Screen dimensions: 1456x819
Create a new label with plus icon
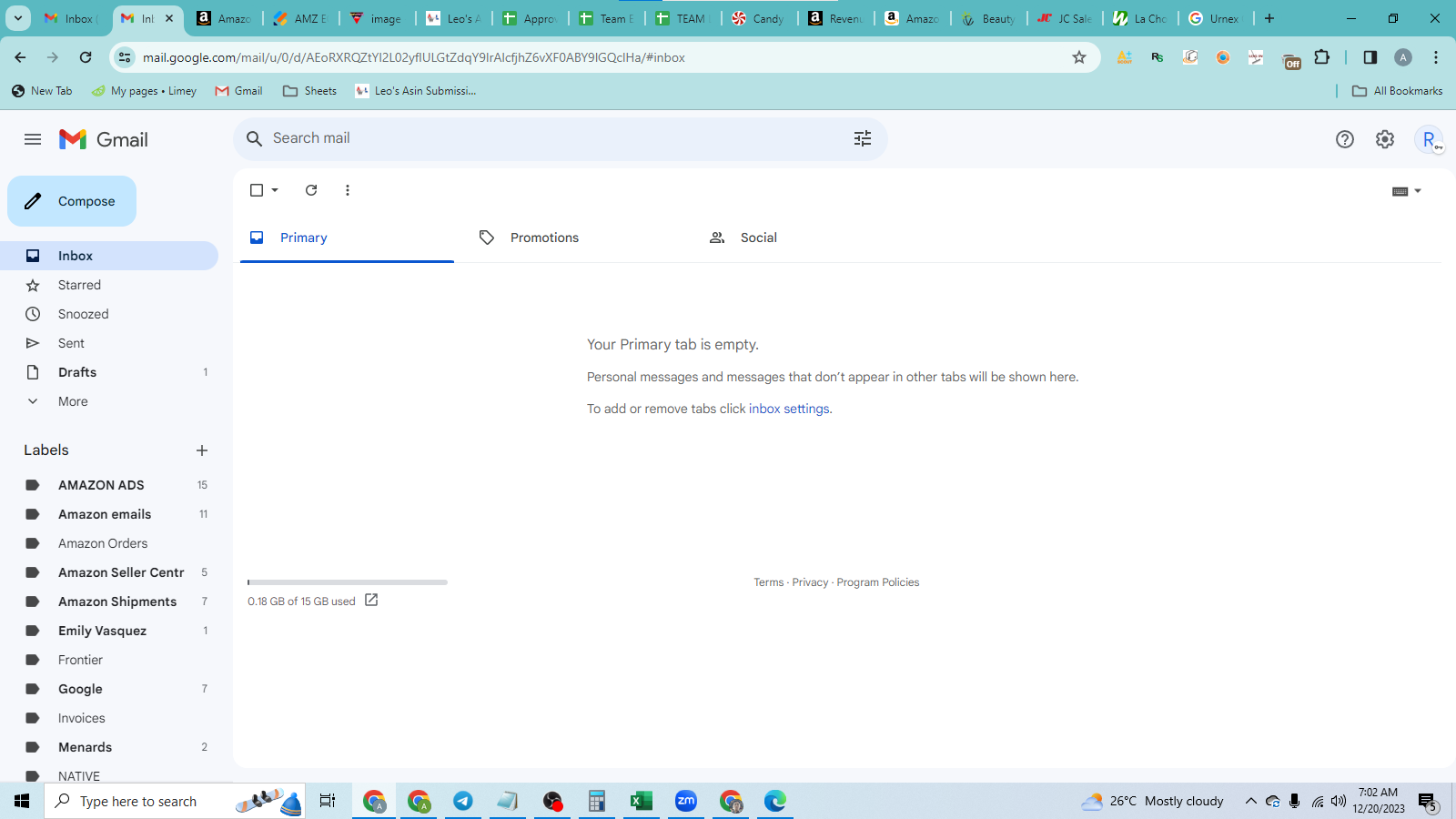[202, 450]
